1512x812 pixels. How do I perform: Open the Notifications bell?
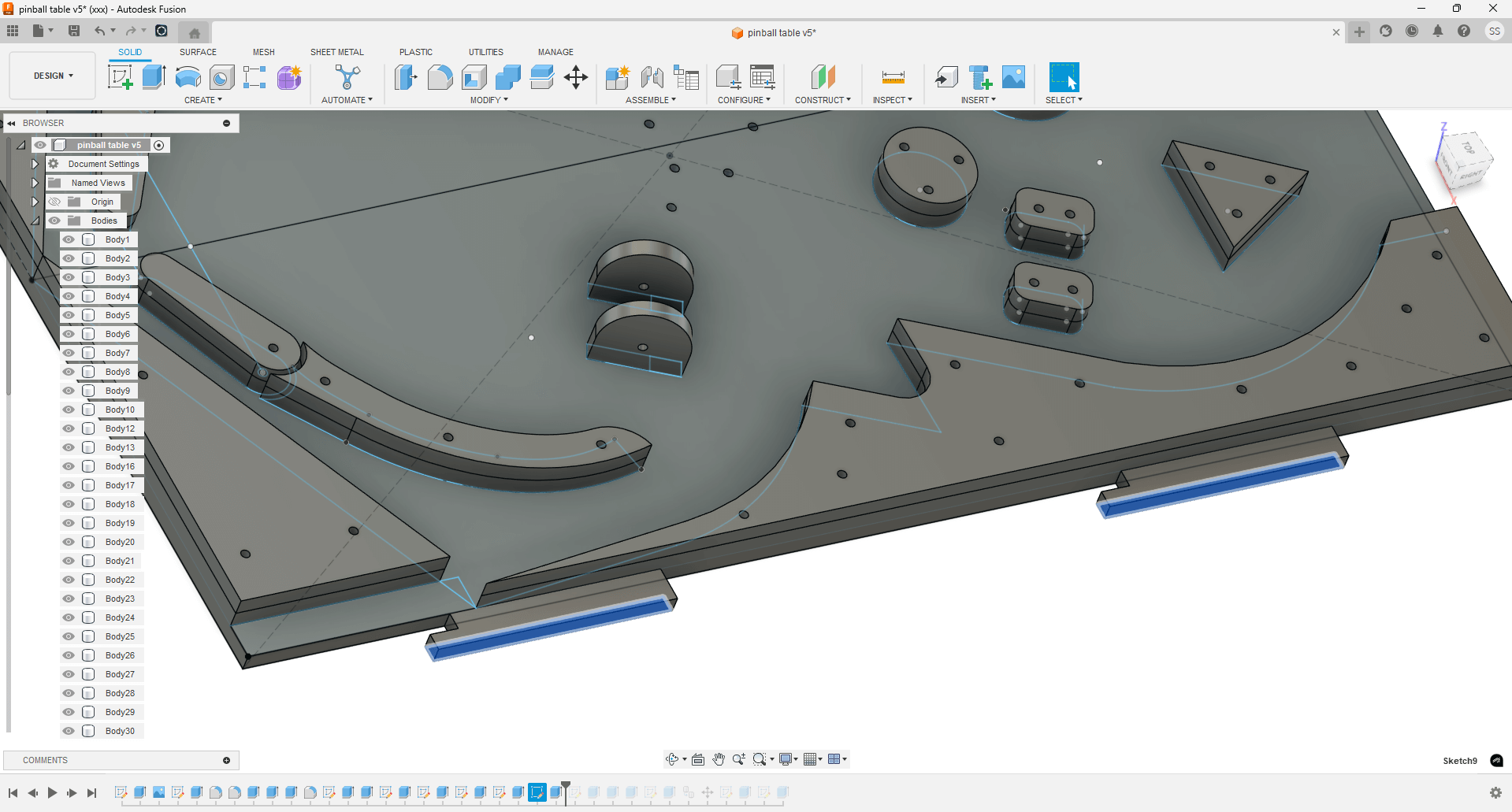click(1438, 32)
